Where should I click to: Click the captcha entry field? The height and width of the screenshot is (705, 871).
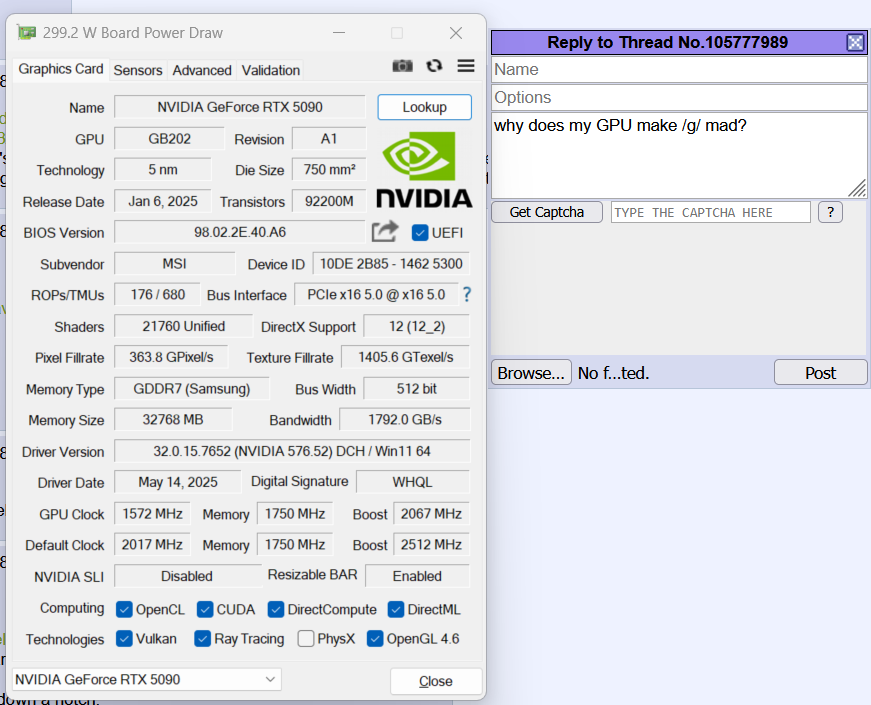(710, 212)
